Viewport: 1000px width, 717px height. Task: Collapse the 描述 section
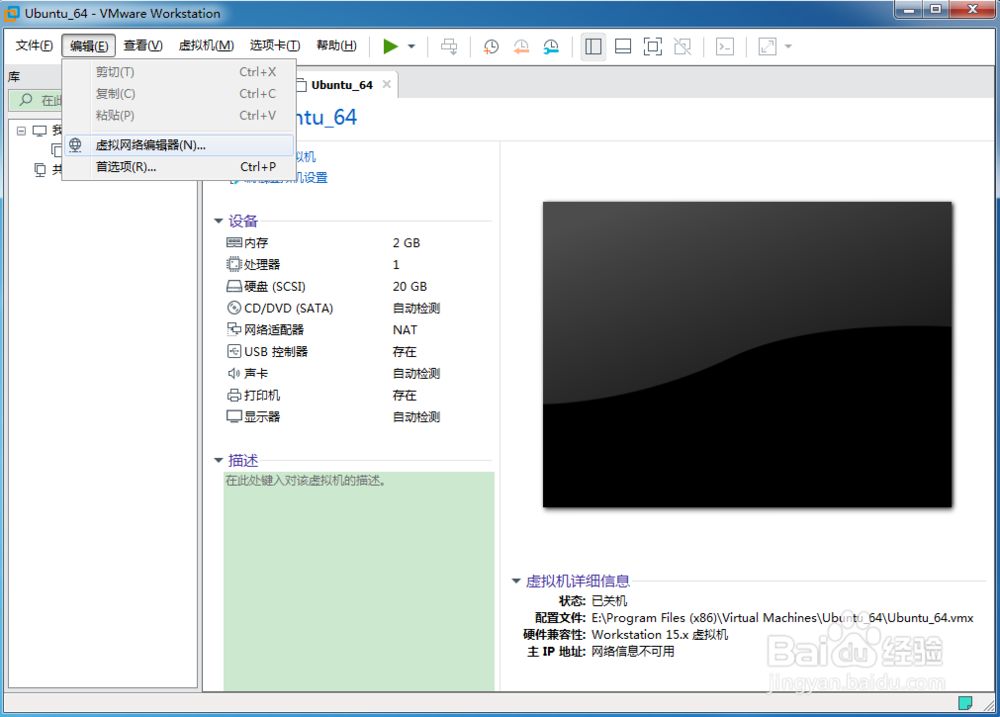coord(218,461)
